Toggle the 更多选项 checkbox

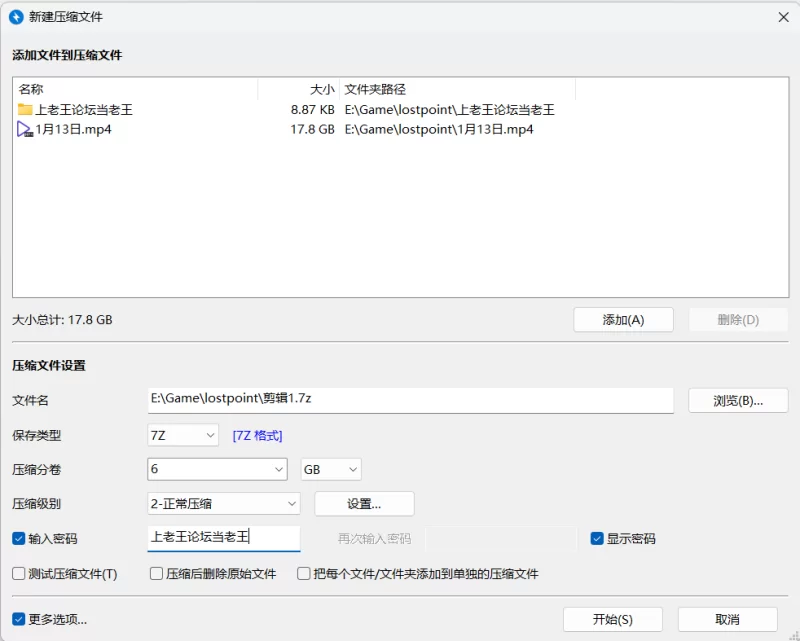19,619
